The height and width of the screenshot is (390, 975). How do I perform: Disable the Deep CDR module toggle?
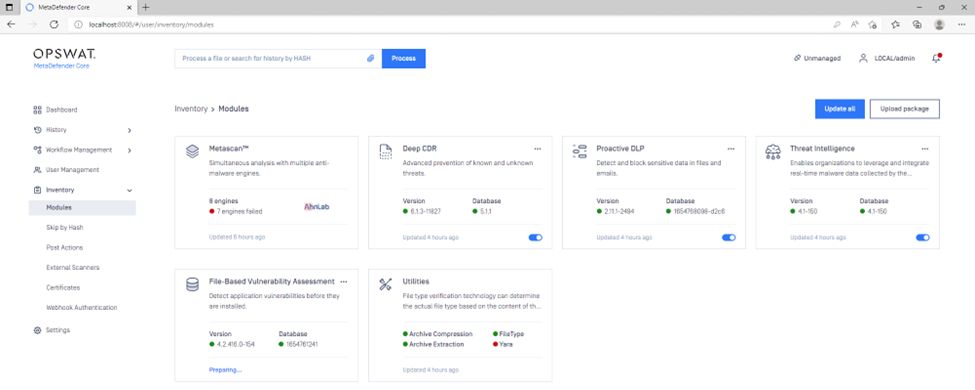535,237
